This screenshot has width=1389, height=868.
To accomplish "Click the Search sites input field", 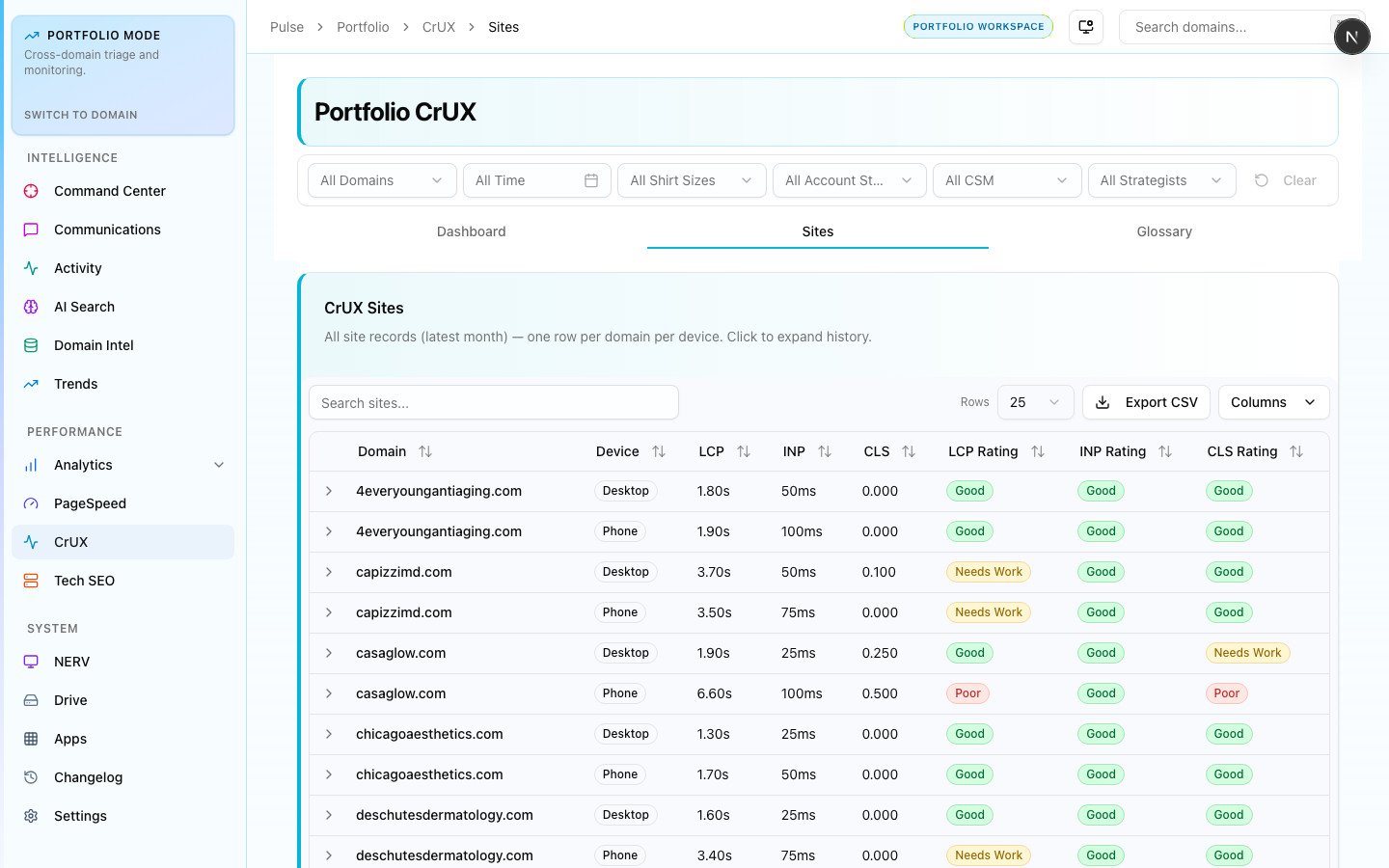I will [x=493, y=403].
